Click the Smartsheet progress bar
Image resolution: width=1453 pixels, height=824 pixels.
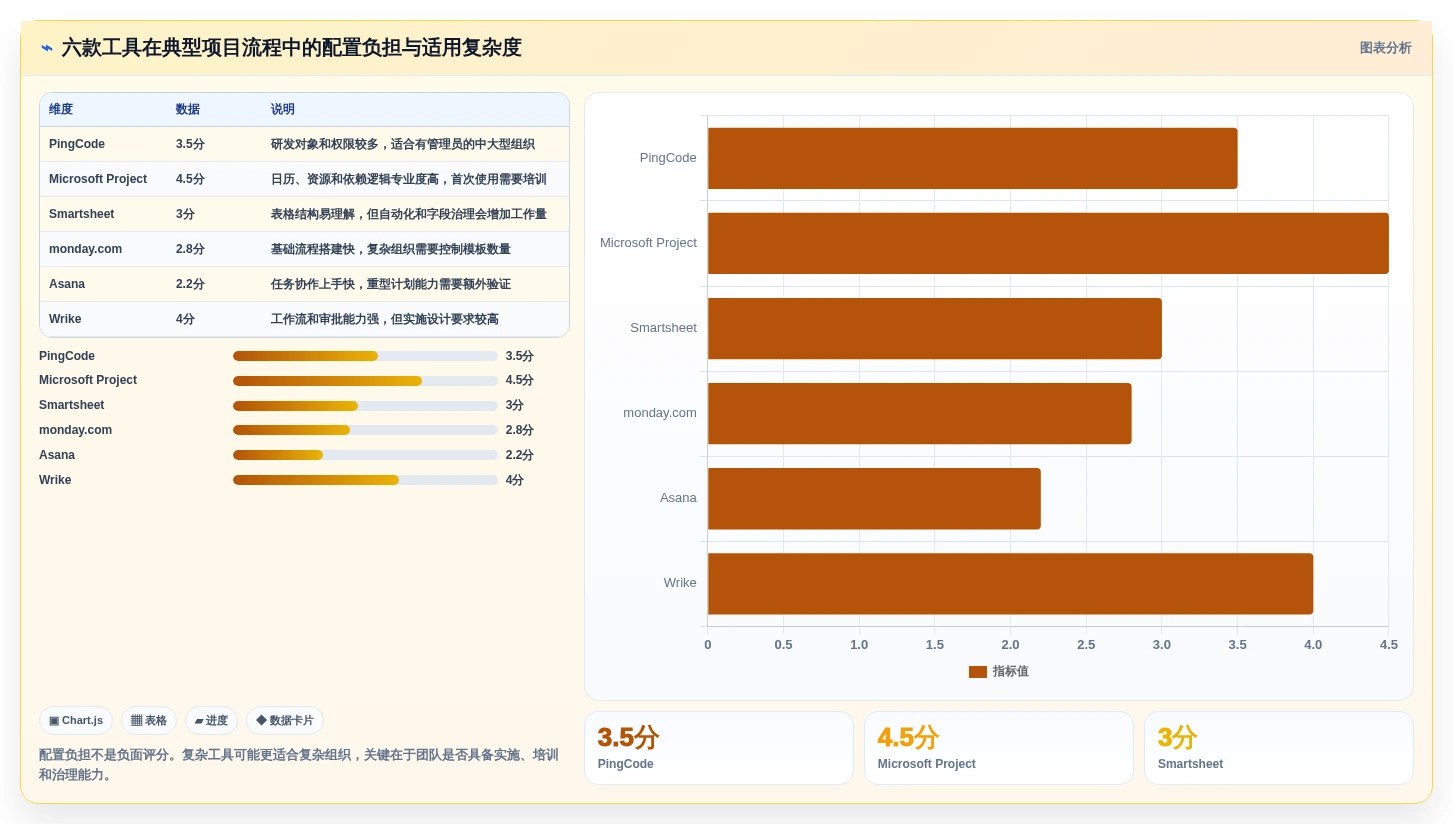click(365, 406)
